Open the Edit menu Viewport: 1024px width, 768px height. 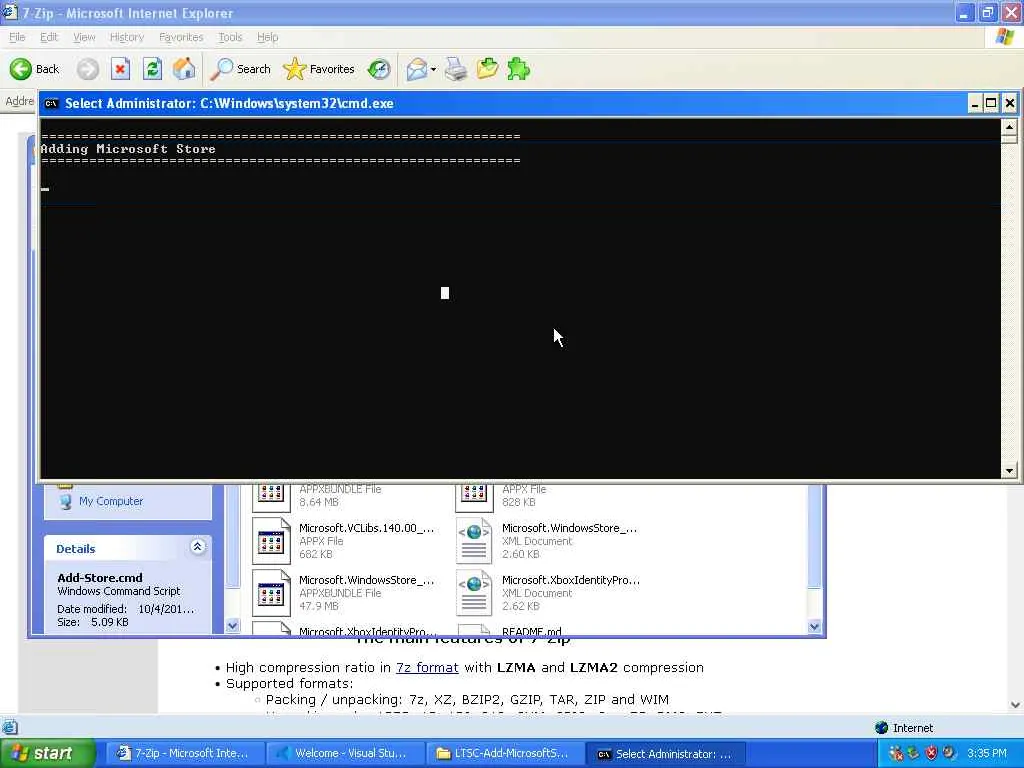pos(49,37)
